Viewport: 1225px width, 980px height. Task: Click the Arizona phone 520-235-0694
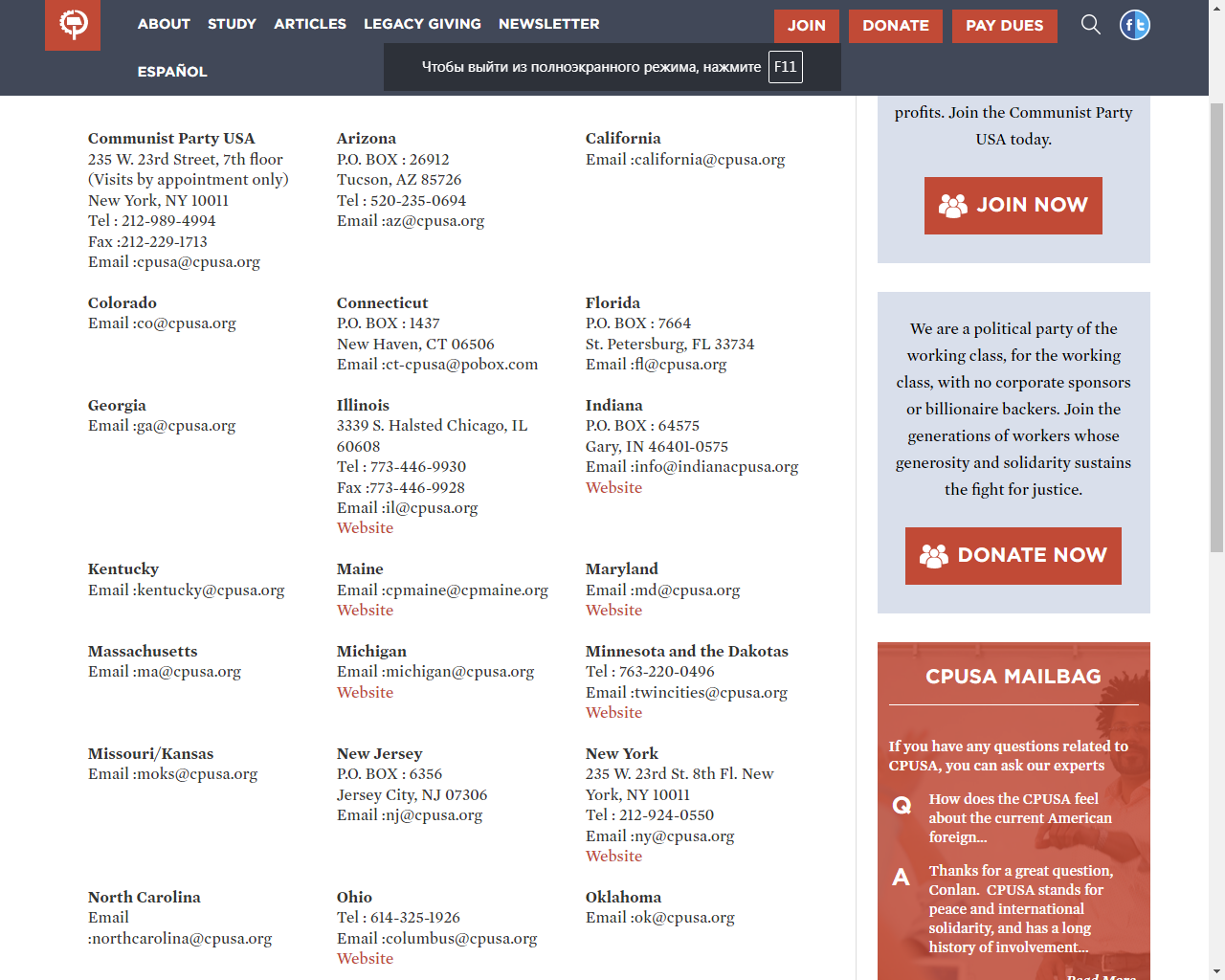point(418,201)
